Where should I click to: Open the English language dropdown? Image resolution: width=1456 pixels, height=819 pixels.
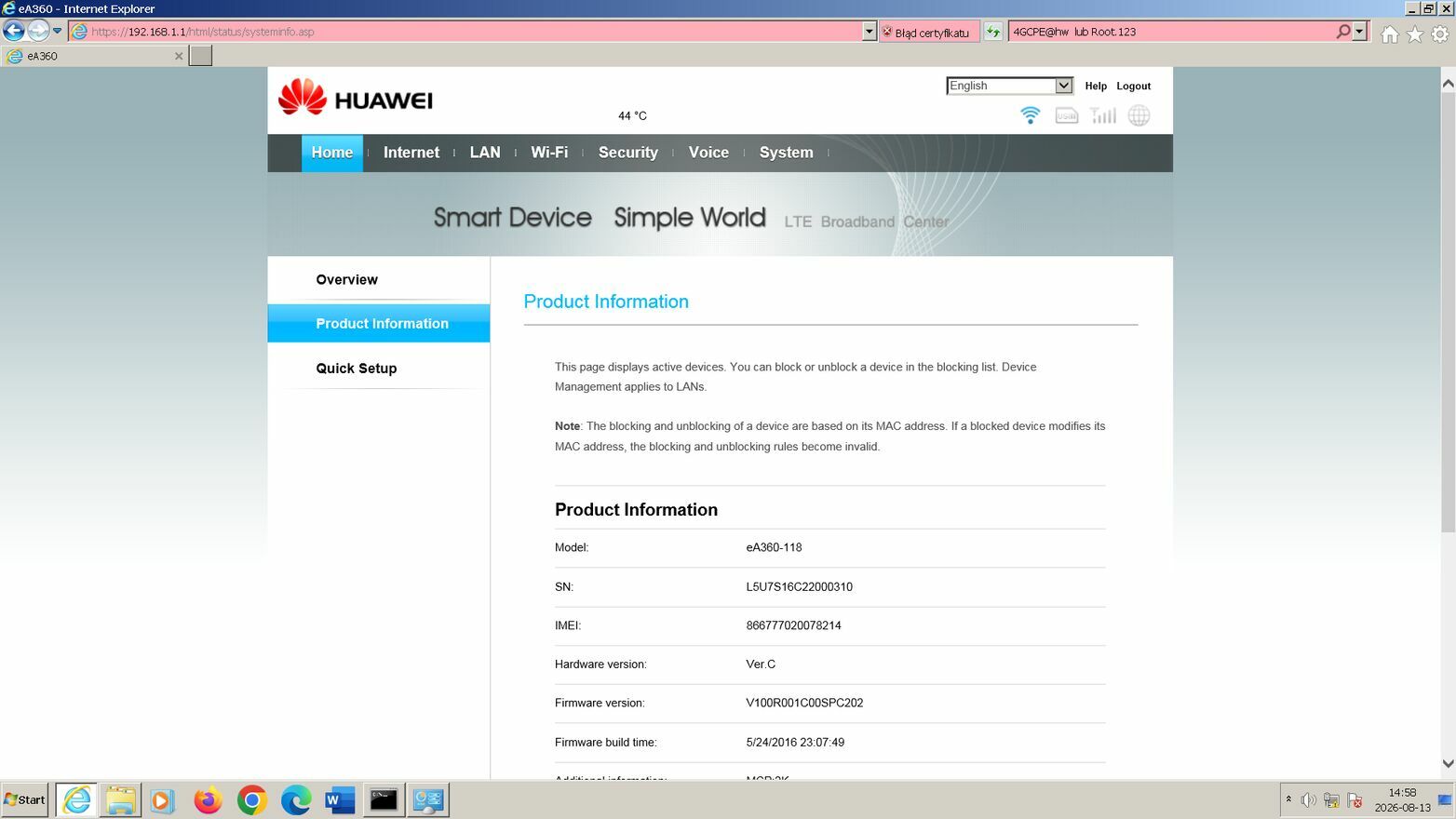1009,86
